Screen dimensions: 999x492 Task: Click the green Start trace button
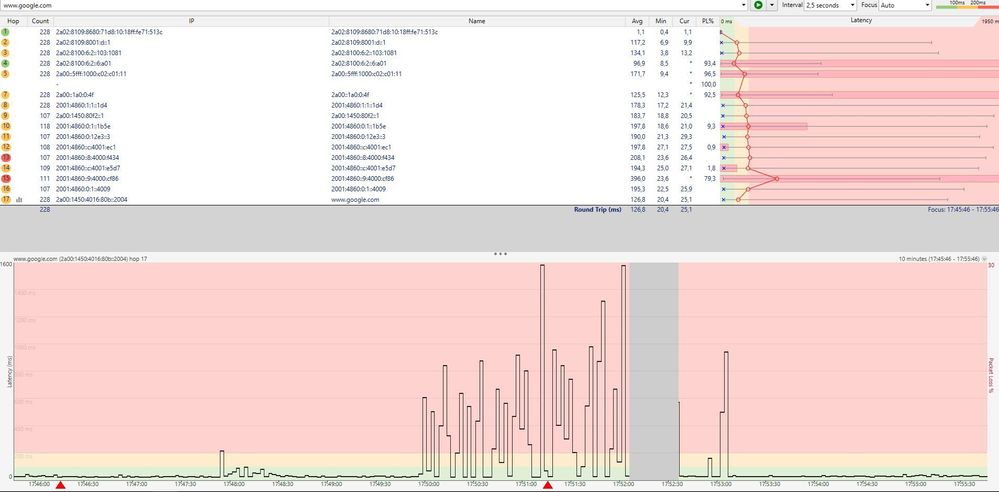(758, 4)
